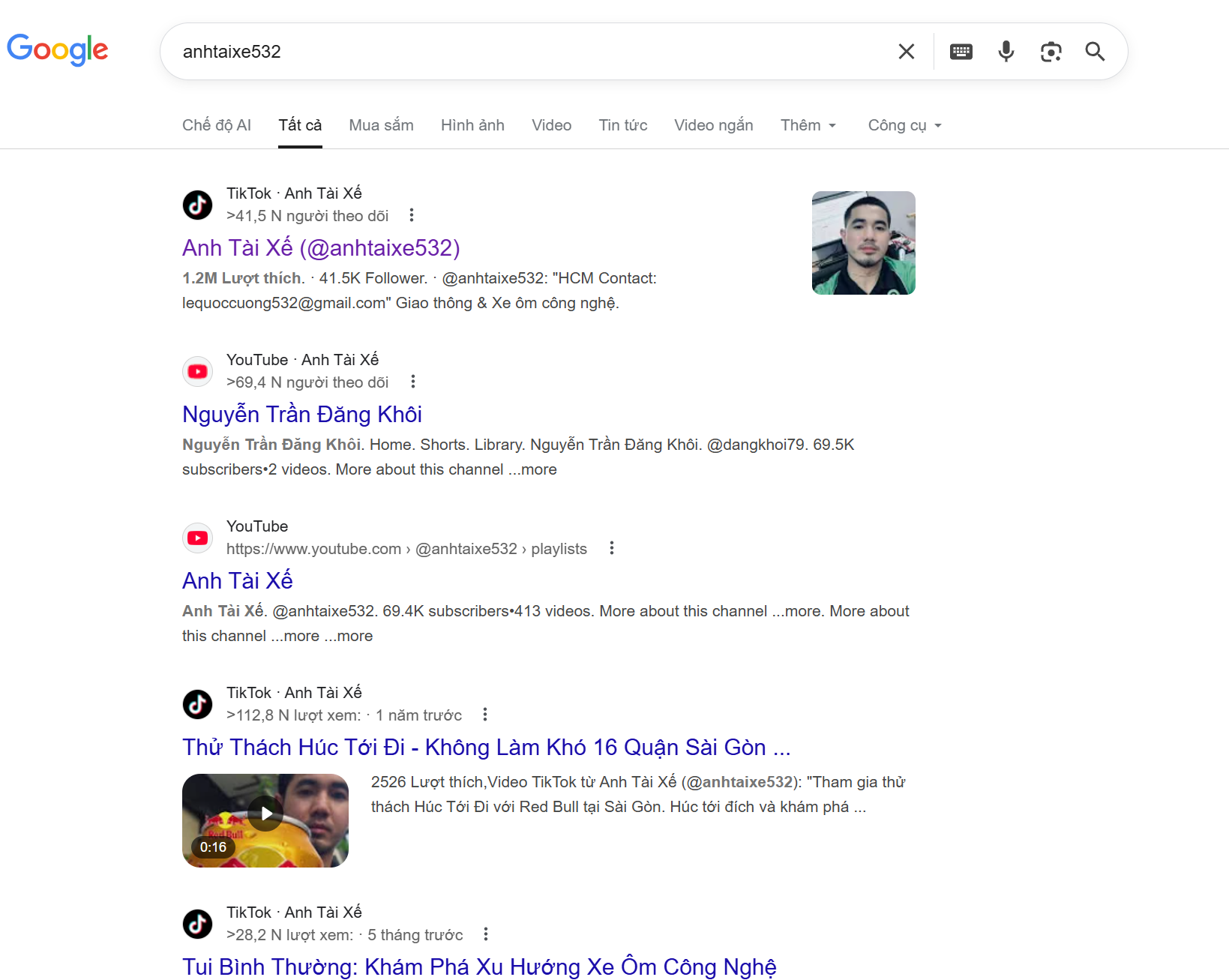Expand the Thêm dropdown menu
Screen dimensions: 1229x980
click(808, 125)
